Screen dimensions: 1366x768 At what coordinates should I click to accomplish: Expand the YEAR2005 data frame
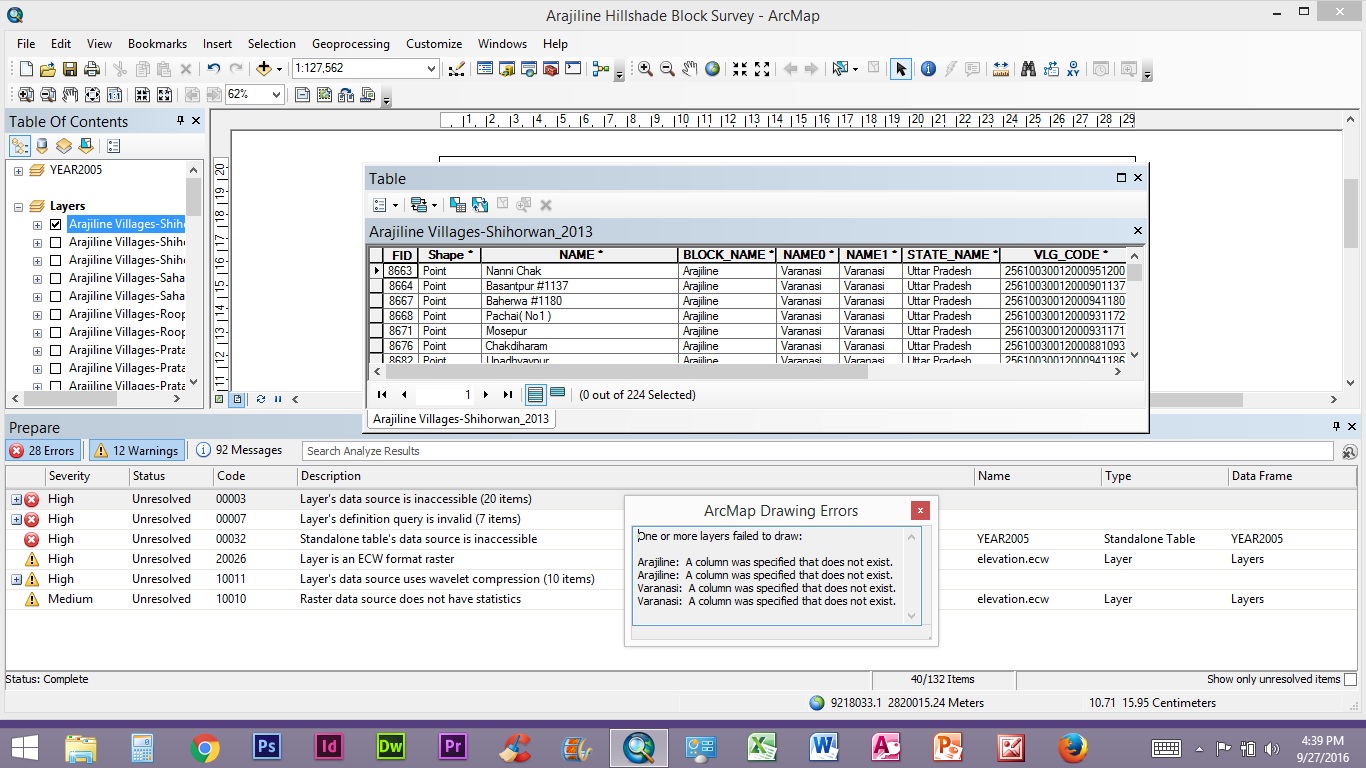18,171
